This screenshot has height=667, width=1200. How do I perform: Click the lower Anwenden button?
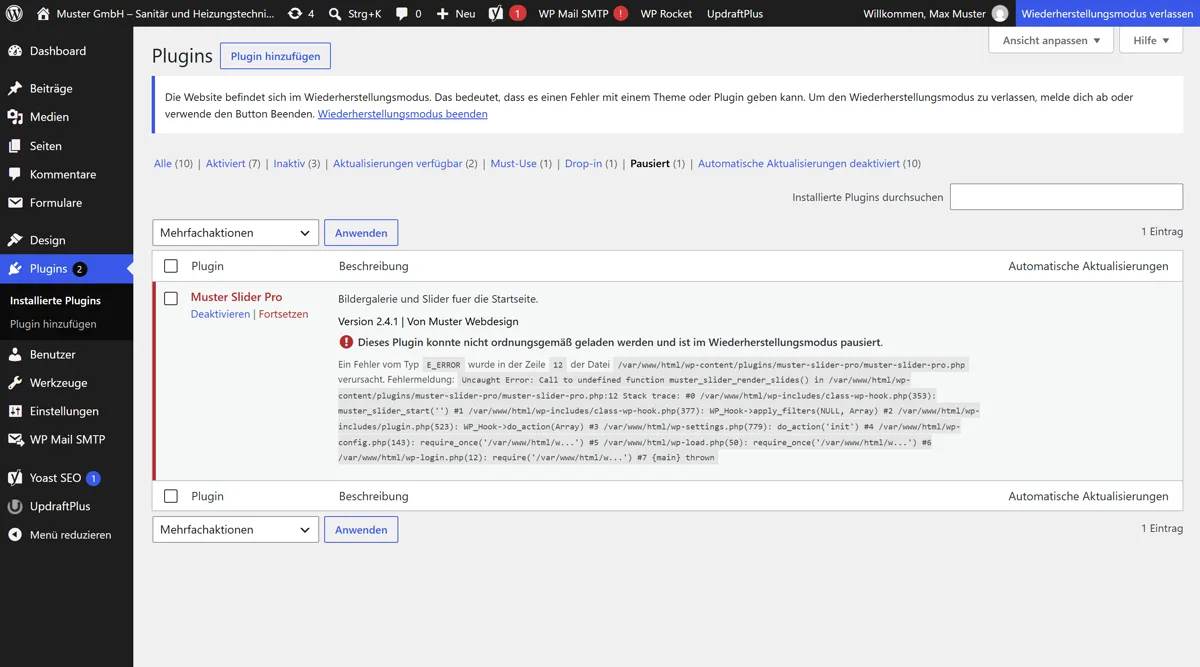(361, 530)
